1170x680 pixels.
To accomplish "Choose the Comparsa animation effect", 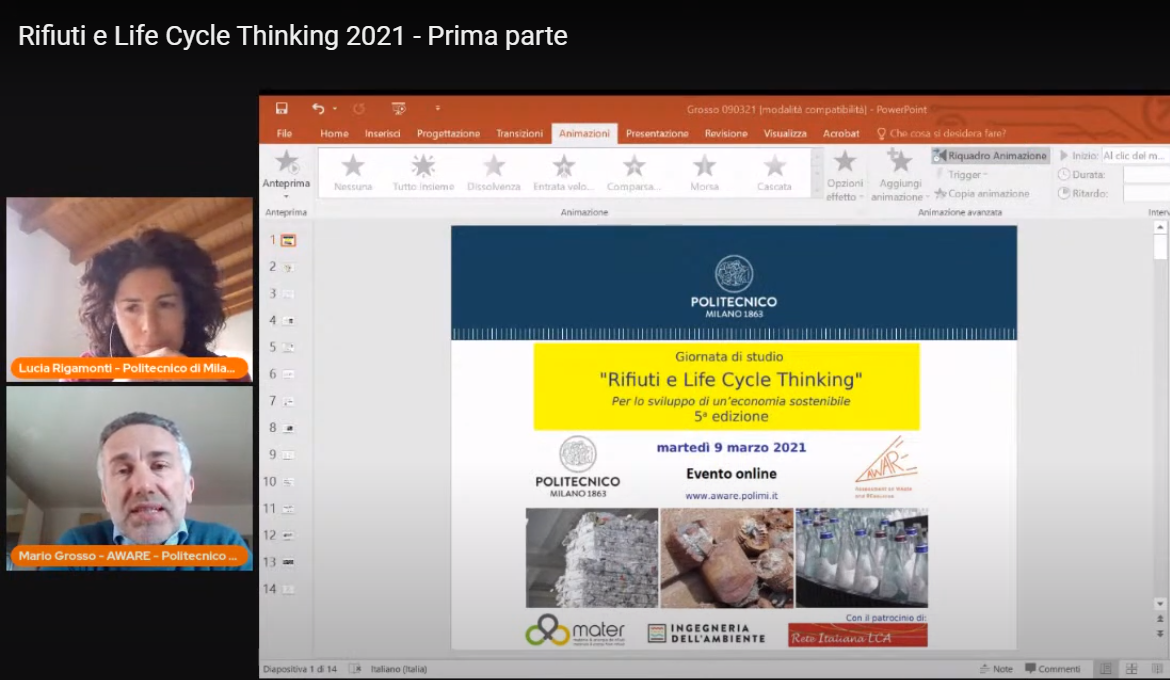I will click(x=634, y=172).
